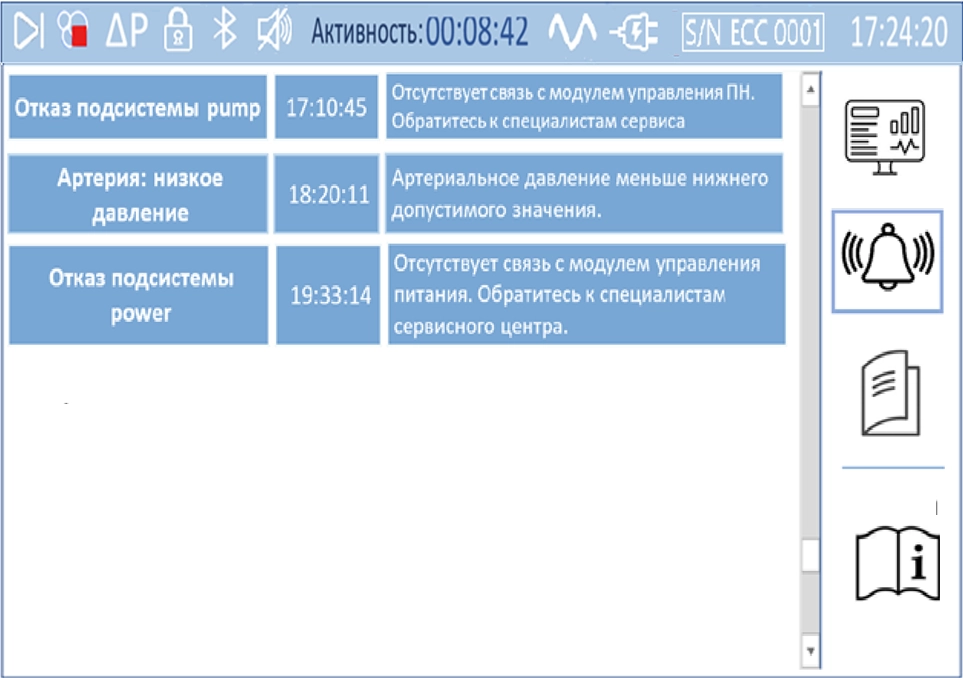
Task: Select the 'Отказ подсистемы pump' alarm
Action: (137, 108)
